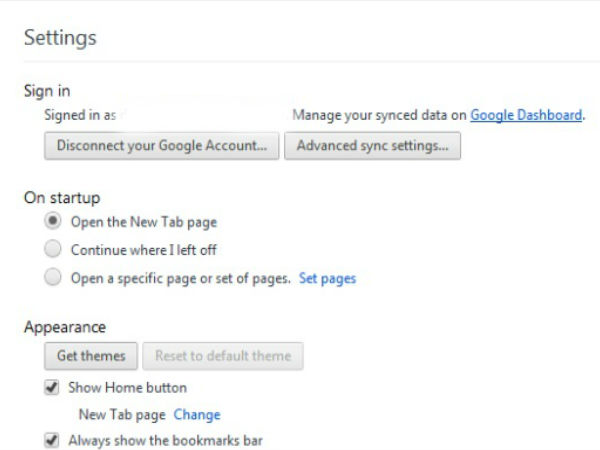600x450 pixels.
Task: Click the Appearance section heading
Action: pyautogui.click(x=65, y=327)
